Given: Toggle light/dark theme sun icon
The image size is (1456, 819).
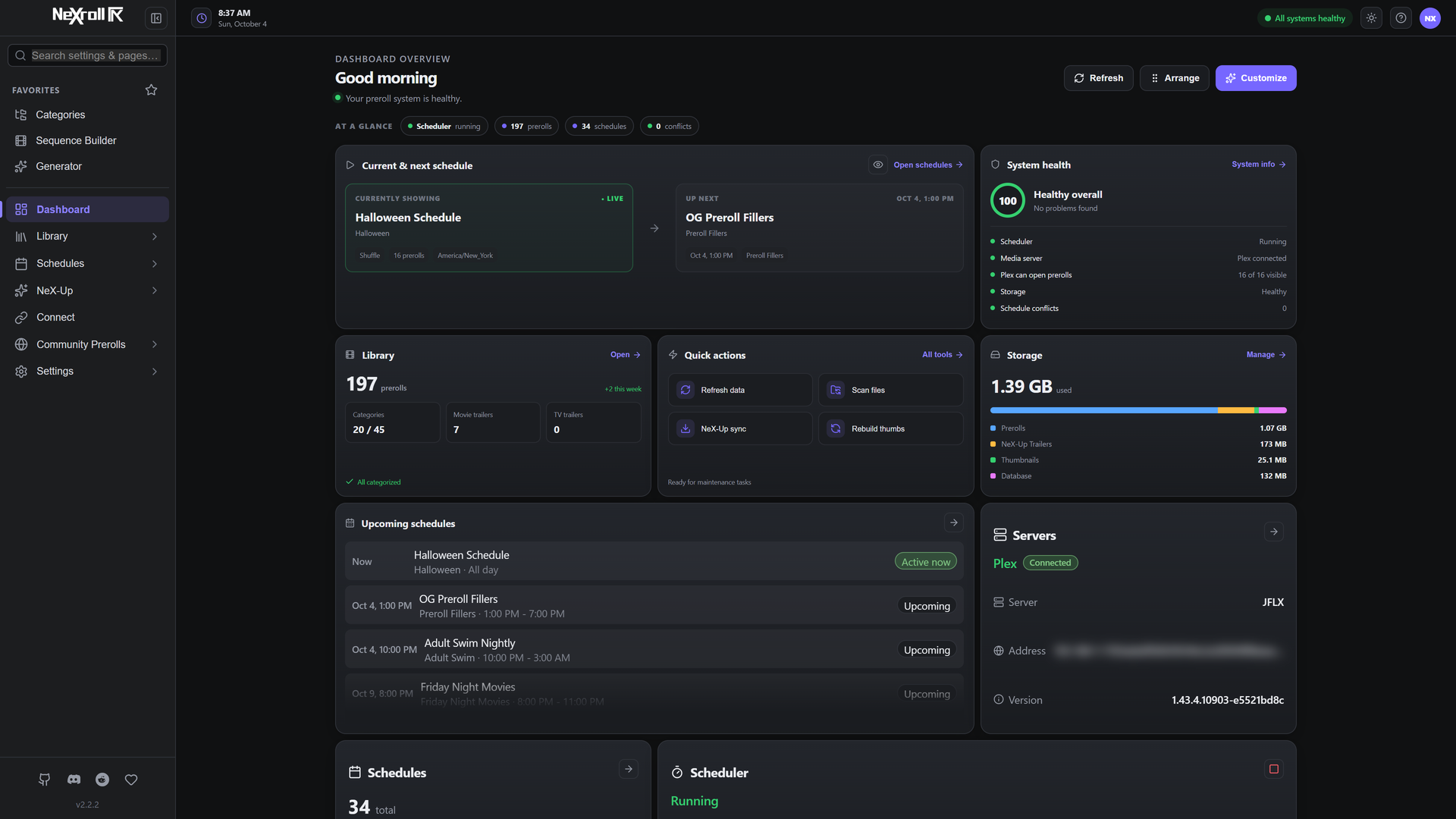Looking at the screenshot, I should click(x=1371, y=18).
